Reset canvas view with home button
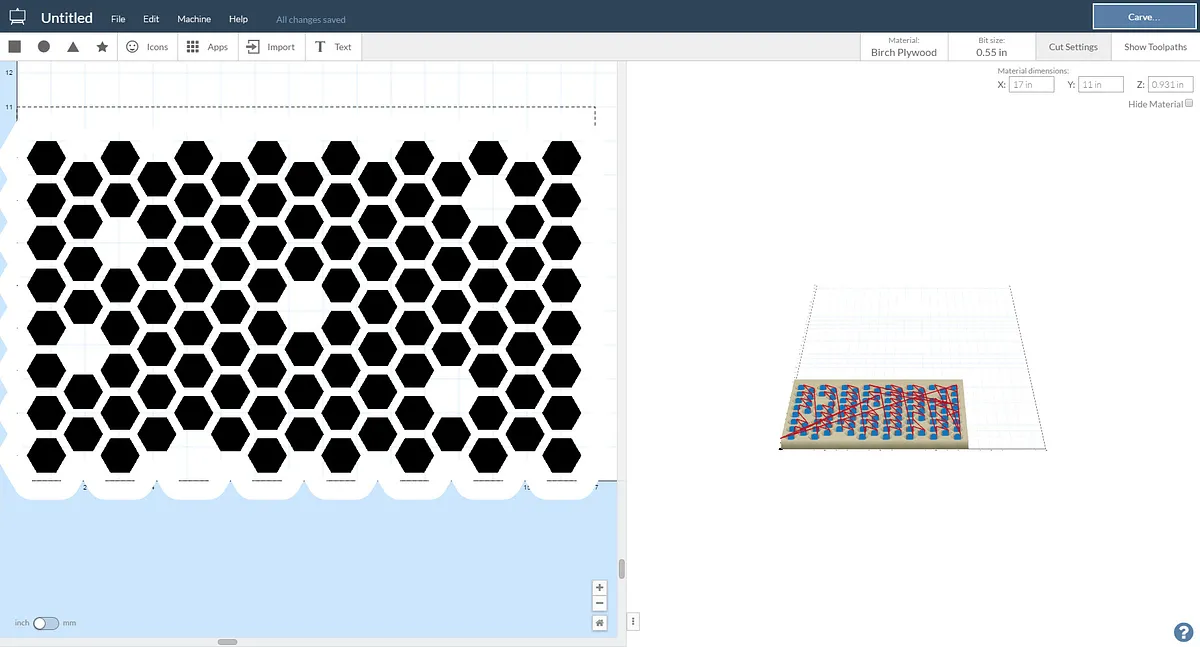 (599, 622)
